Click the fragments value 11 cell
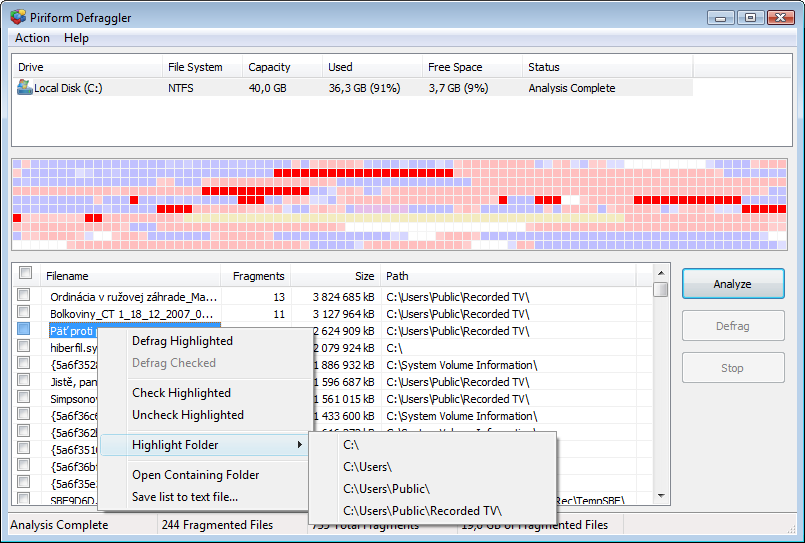The image size is (805, 543). click(279, 314)
